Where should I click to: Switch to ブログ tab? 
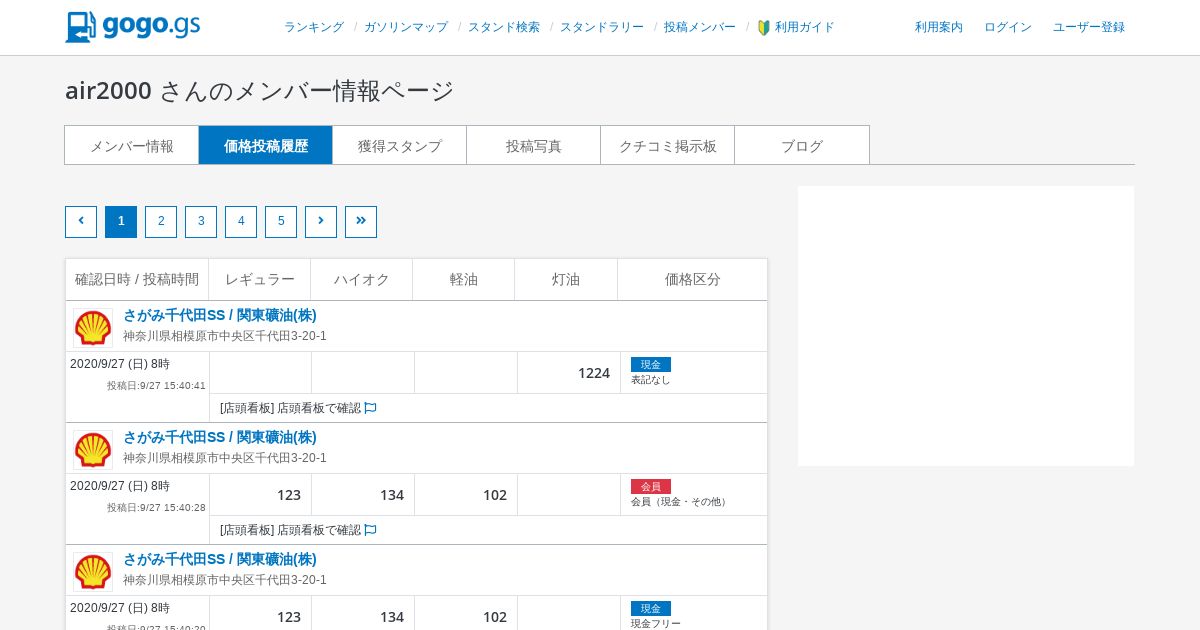(x=802, y=145)
